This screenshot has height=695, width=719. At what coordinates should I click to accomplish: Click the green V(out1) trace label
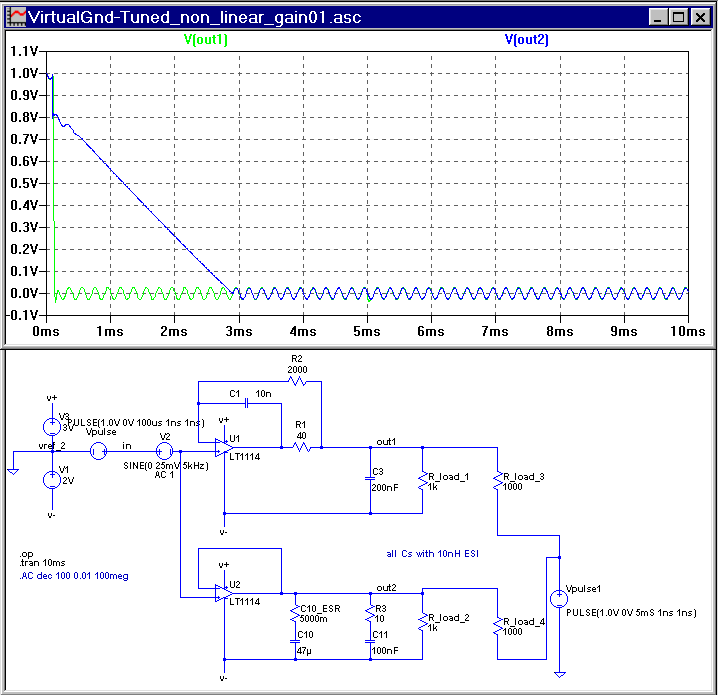[206, 39]
